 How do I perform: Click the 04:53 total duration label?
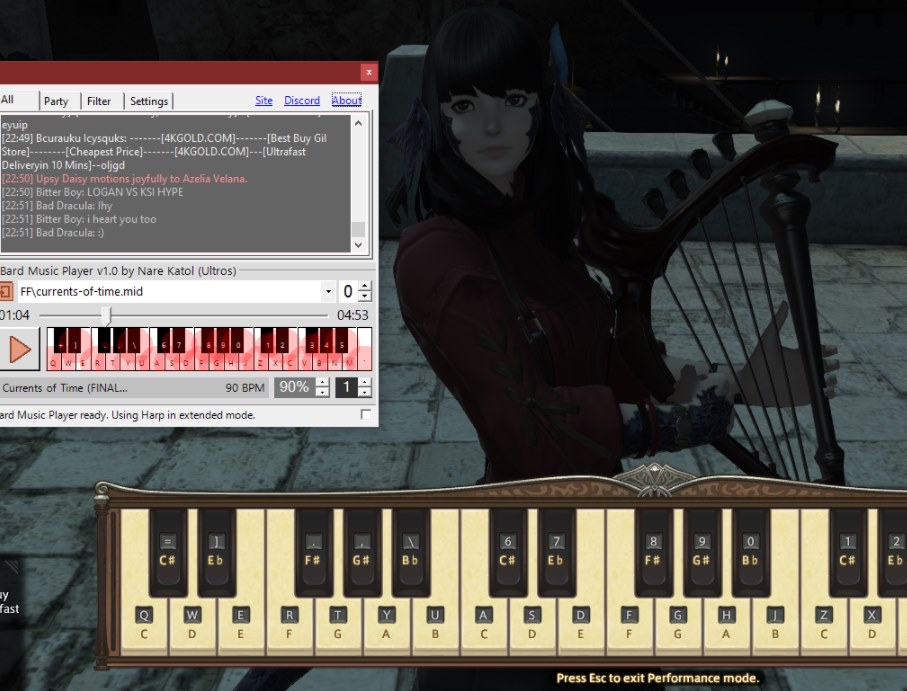pyautogui.click(x=352, y=315)
